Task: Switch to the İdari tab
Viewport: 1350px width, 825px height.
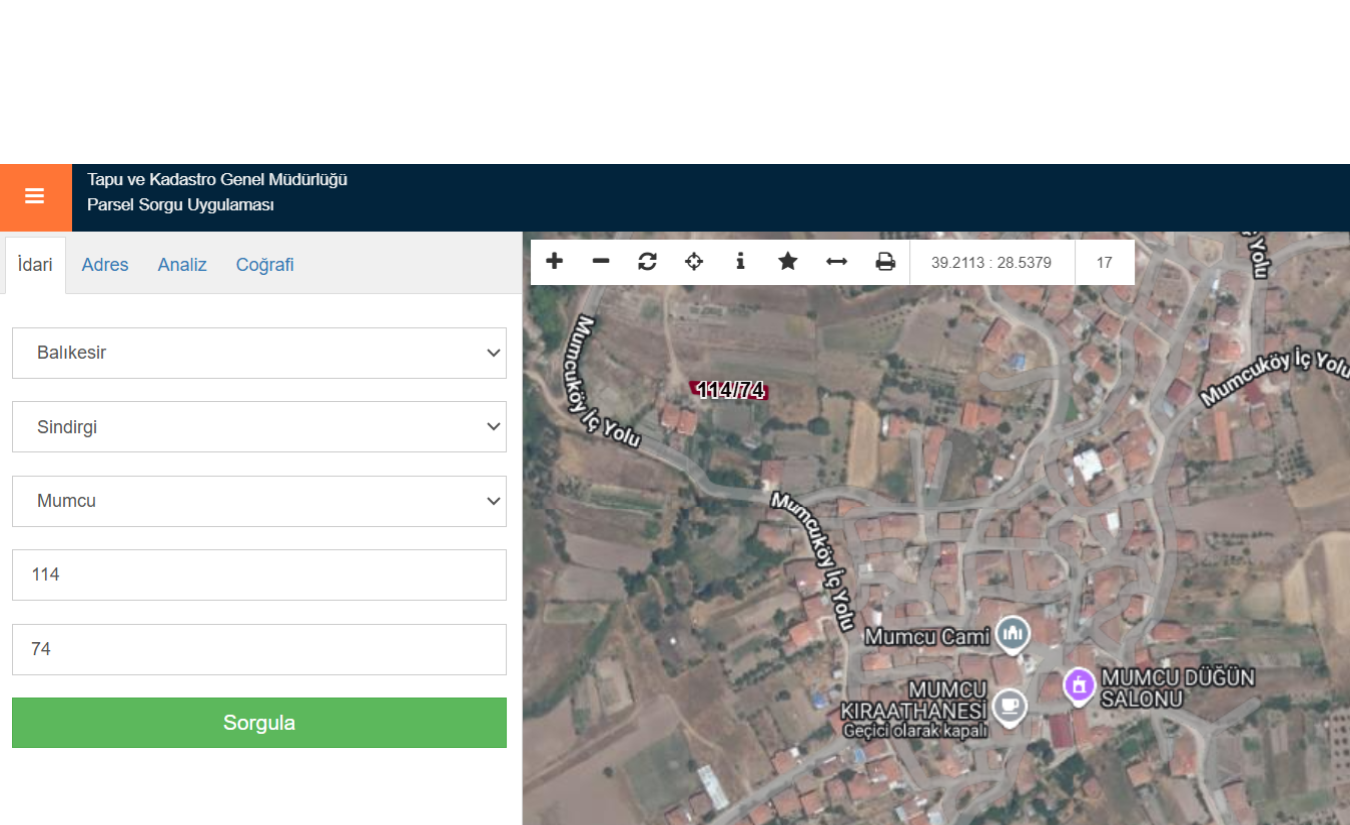Action: 35,265
